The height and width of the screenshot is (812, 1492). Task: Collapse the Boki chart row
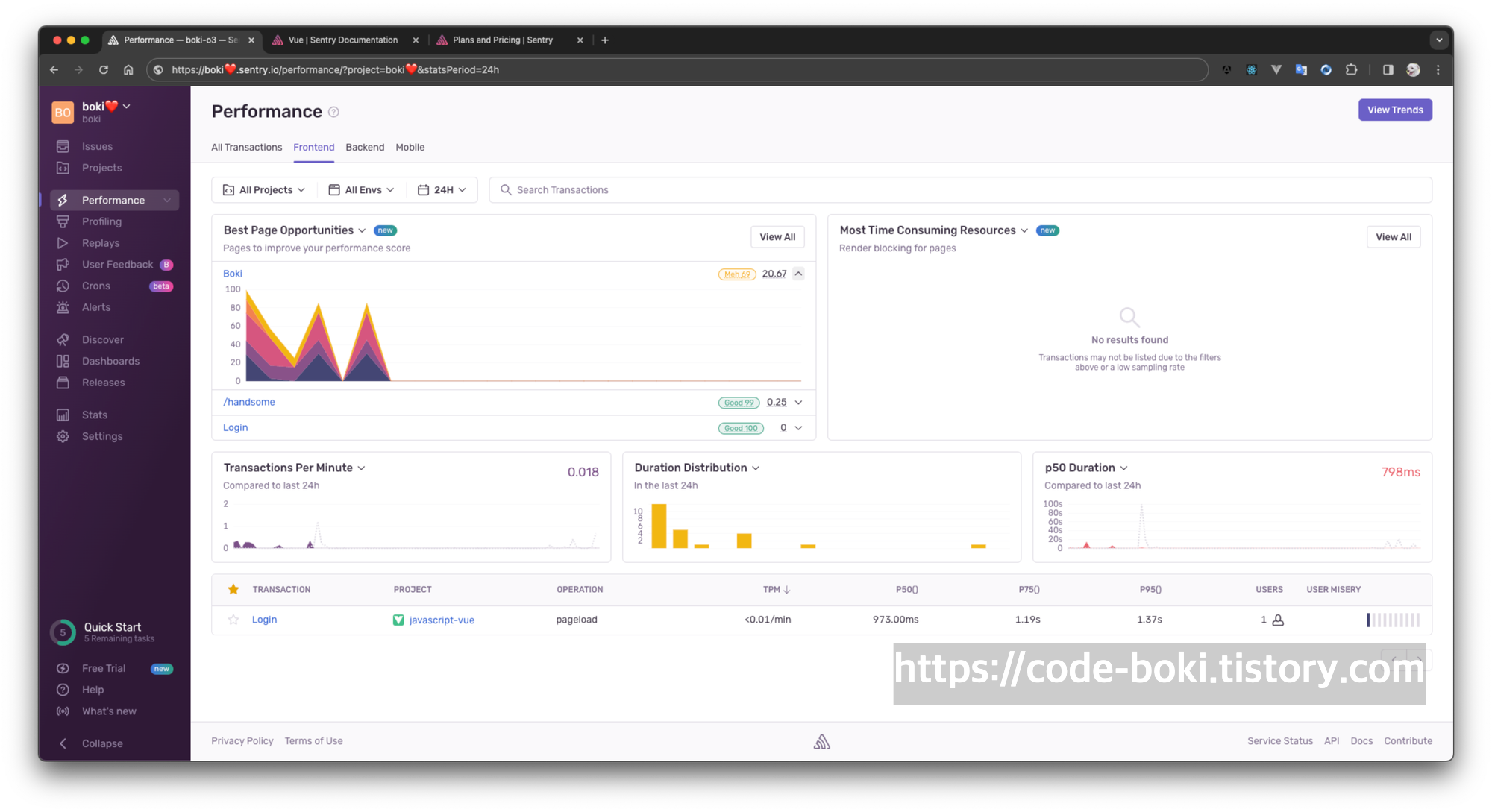(x=798, y=274)
